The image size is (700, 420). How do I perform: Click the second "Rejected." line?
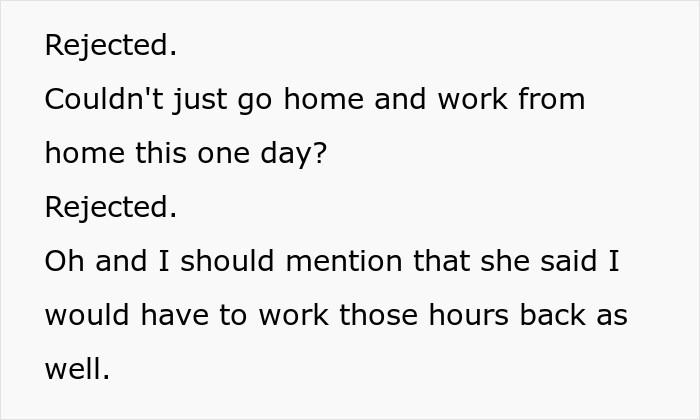point(111,208)
